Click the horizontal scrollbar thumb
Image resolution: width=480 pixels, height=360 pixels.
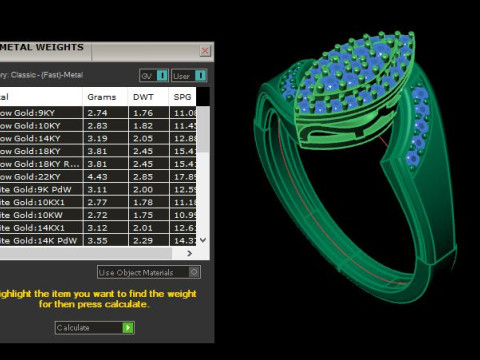coord(85,253)
